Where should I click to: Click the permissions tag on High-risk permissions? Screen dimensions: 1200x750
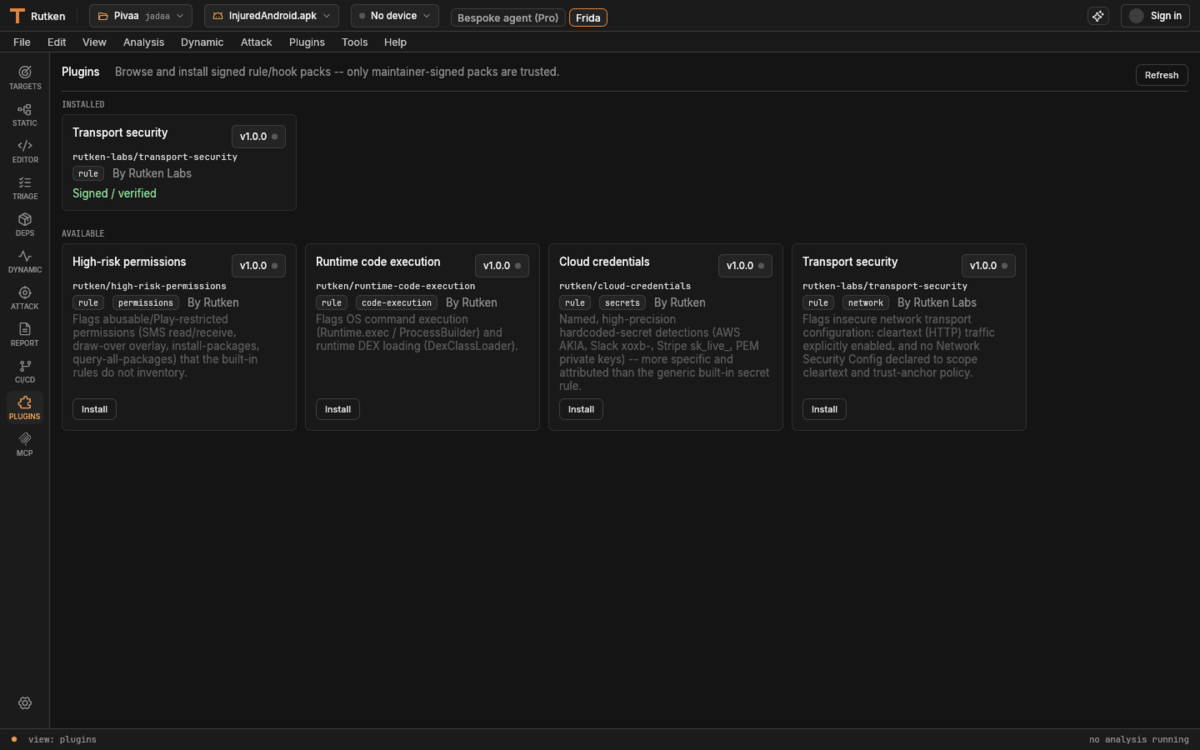pos(146,302)
